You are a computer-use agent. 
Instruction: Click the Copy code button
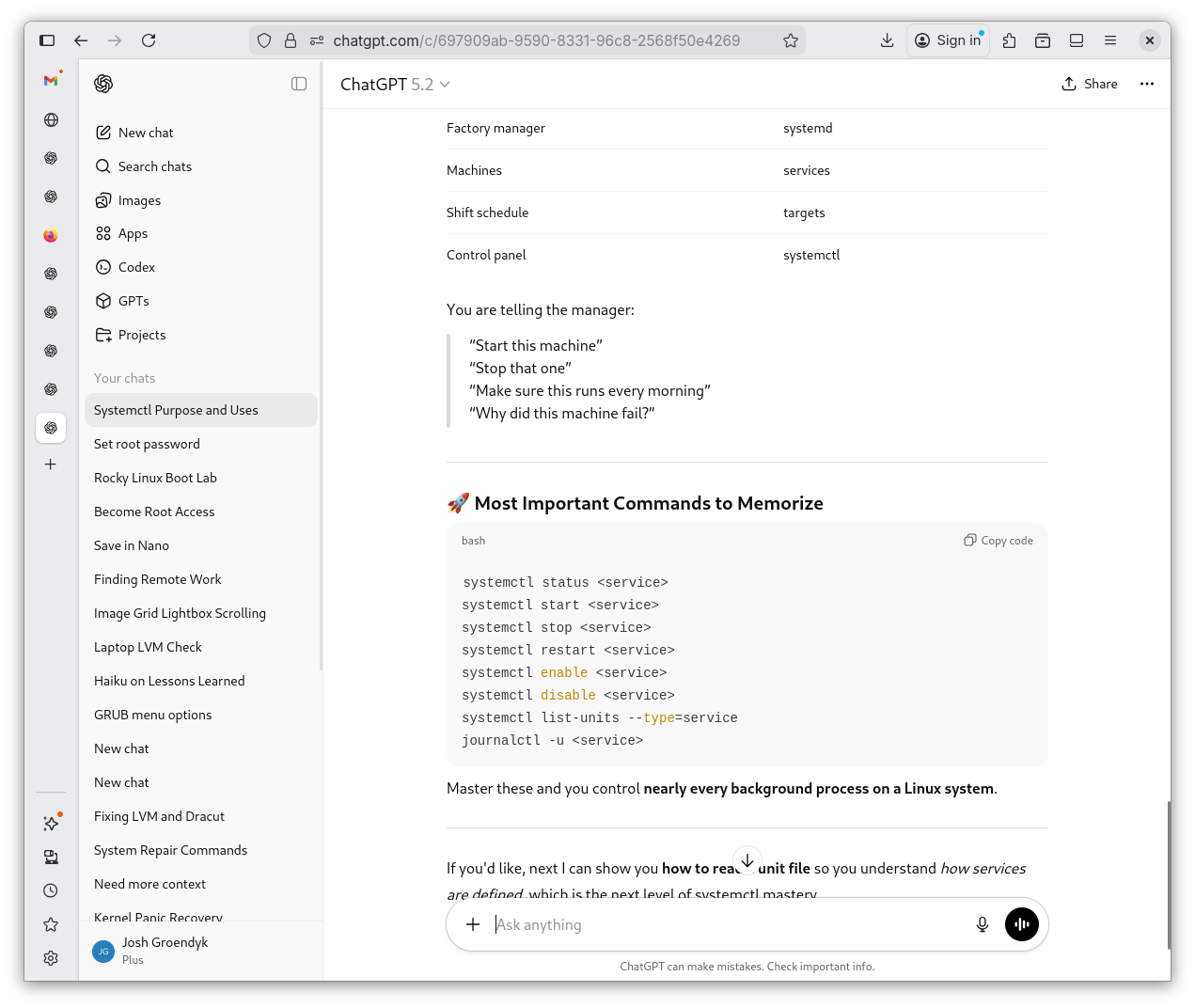tap(998, 541)
